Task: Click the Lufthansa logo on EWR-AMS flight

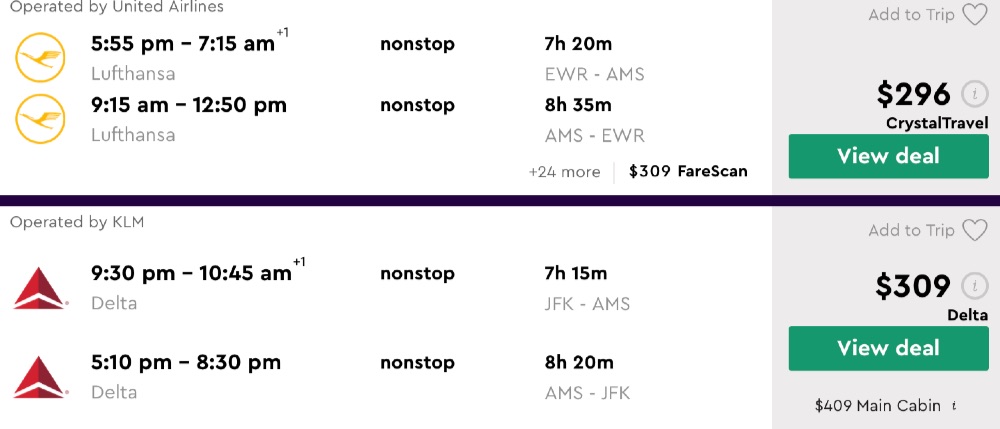Action: tap(40, 57)
